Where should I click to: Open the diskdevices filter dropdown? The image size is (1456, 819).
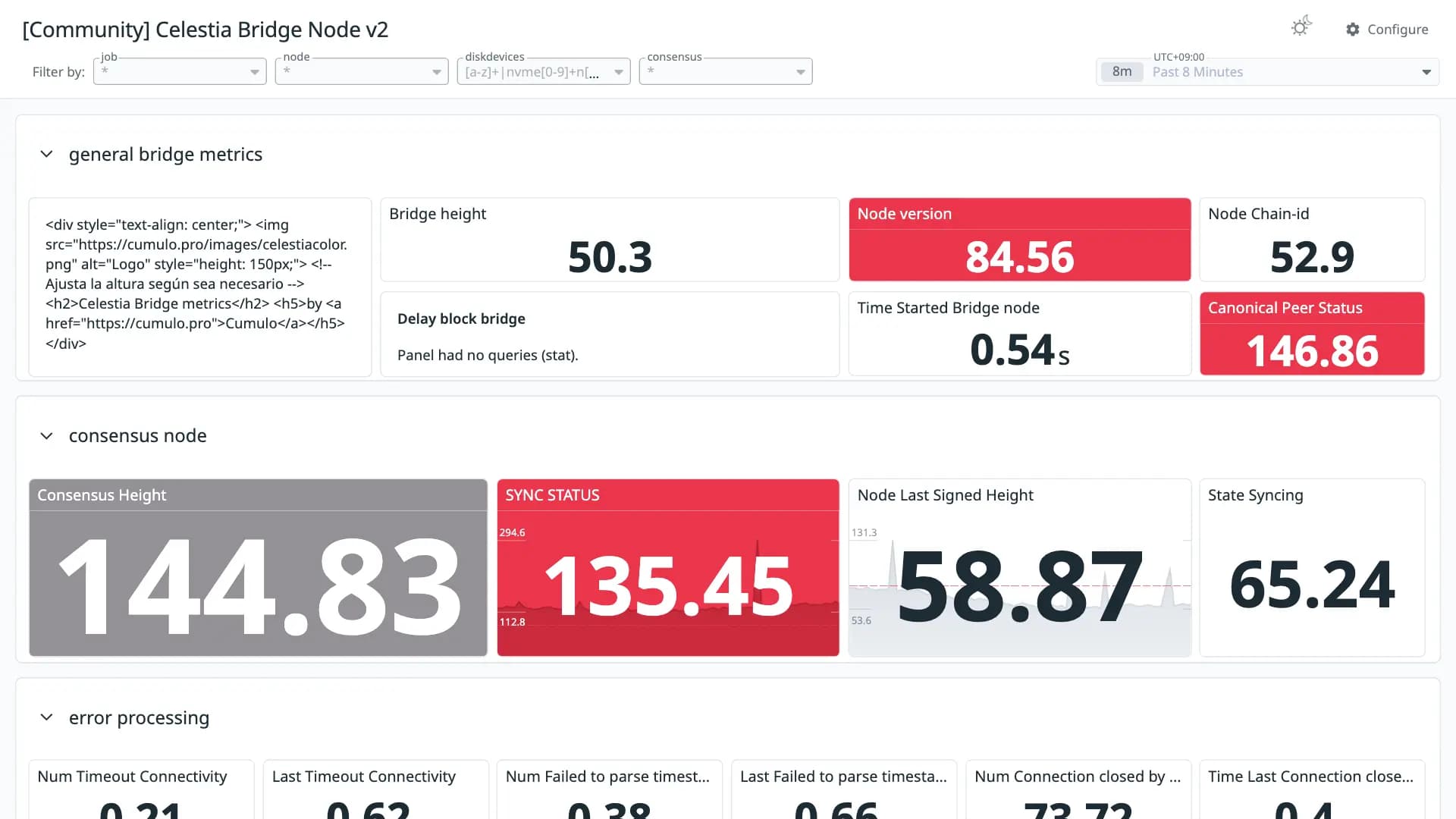(x=544, y=71)
